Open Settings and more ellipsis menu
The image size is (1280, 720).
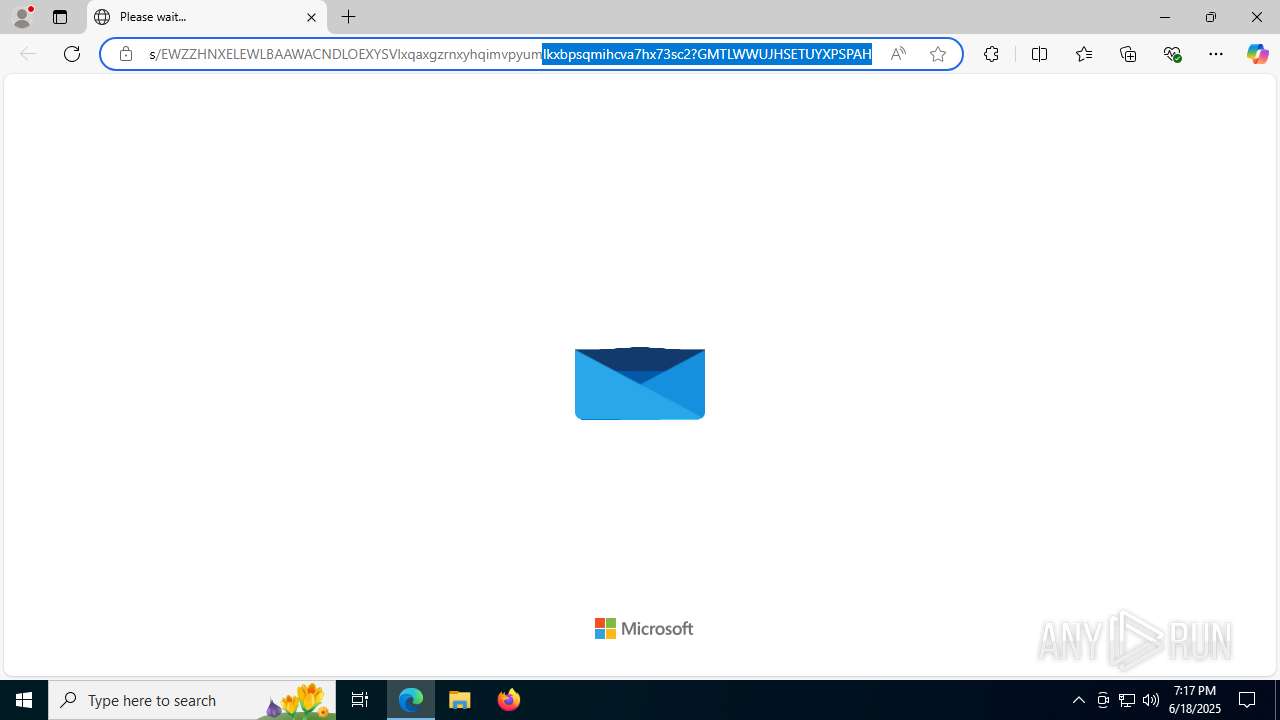tap(1216, 54)
